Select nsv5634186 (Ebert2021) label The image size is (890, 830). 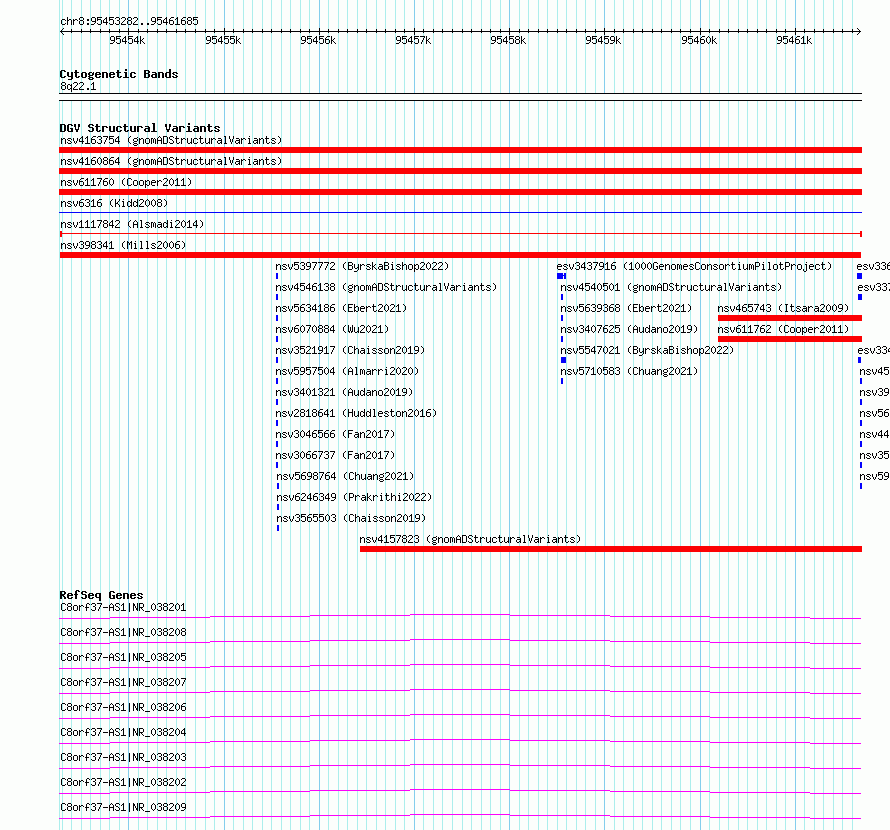[341, 308]
